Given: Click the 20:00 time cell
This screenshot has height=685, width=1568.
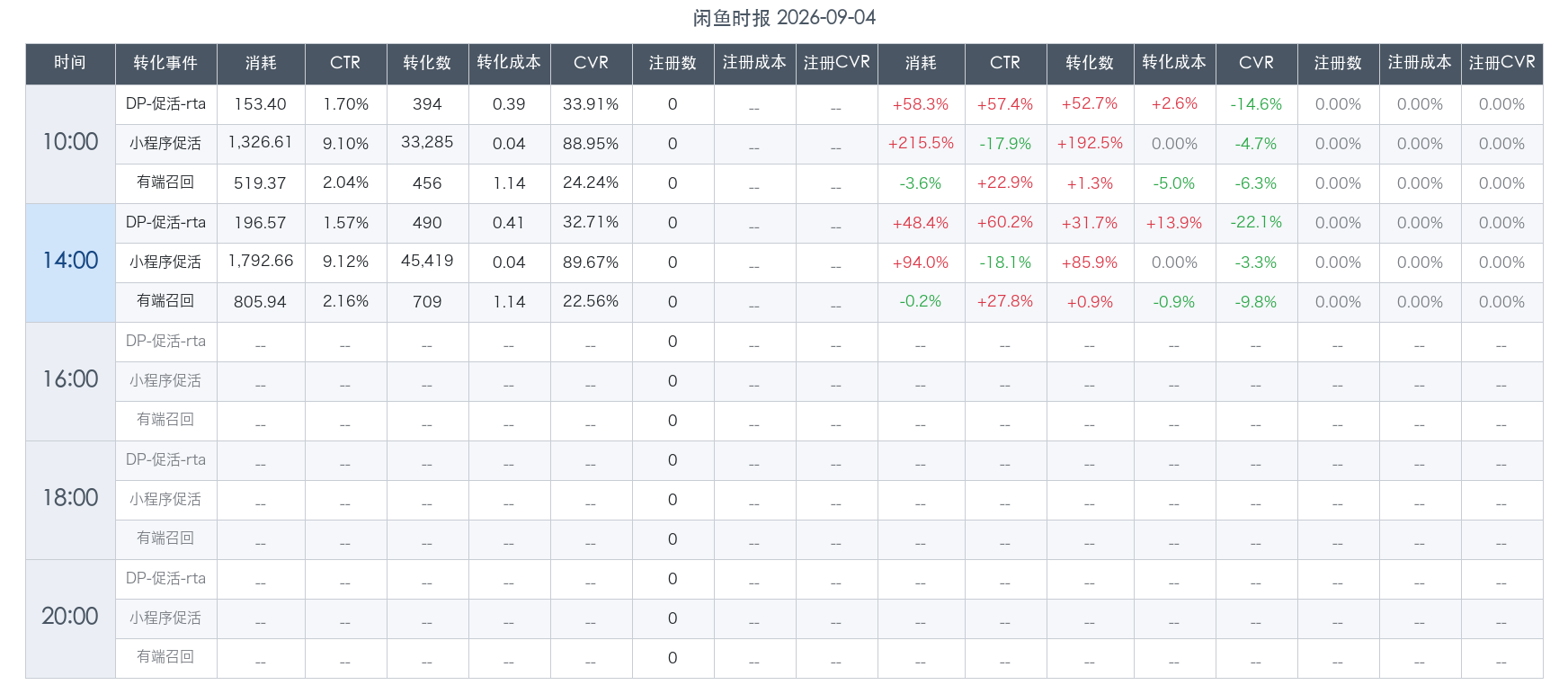Looking at the screenshot, I should tap(70, 618).
